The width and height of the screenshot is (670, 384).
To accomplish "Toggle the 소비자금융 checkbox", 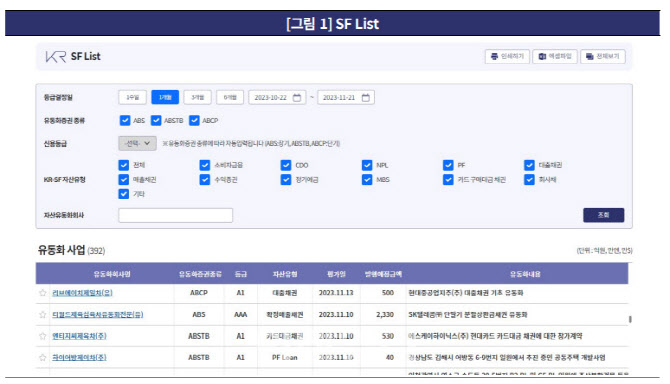I will (x=205, y=165).
